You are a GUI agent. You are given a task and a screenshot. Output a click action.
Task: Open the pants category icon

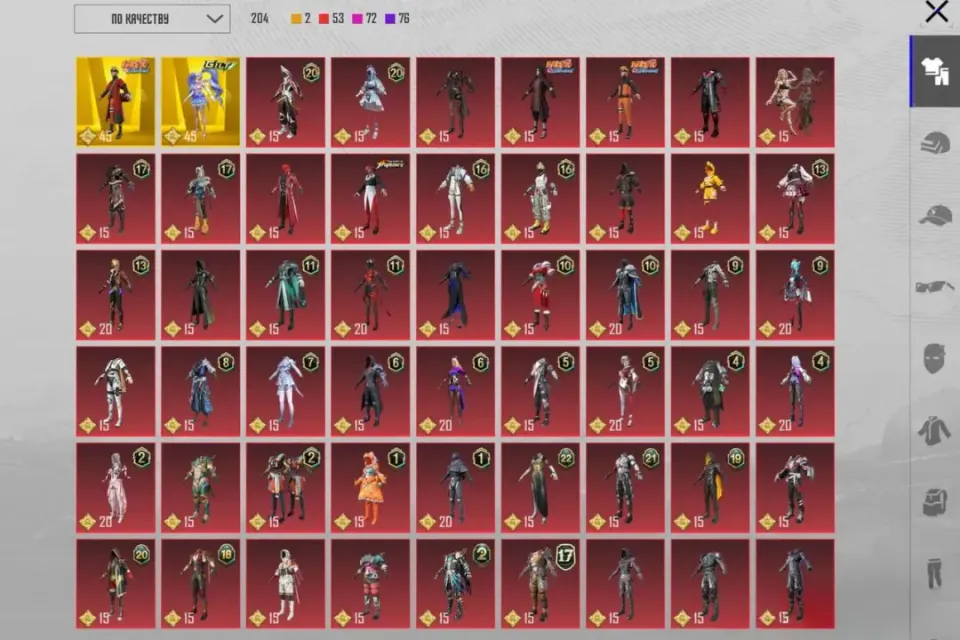(x=934, y=573)
